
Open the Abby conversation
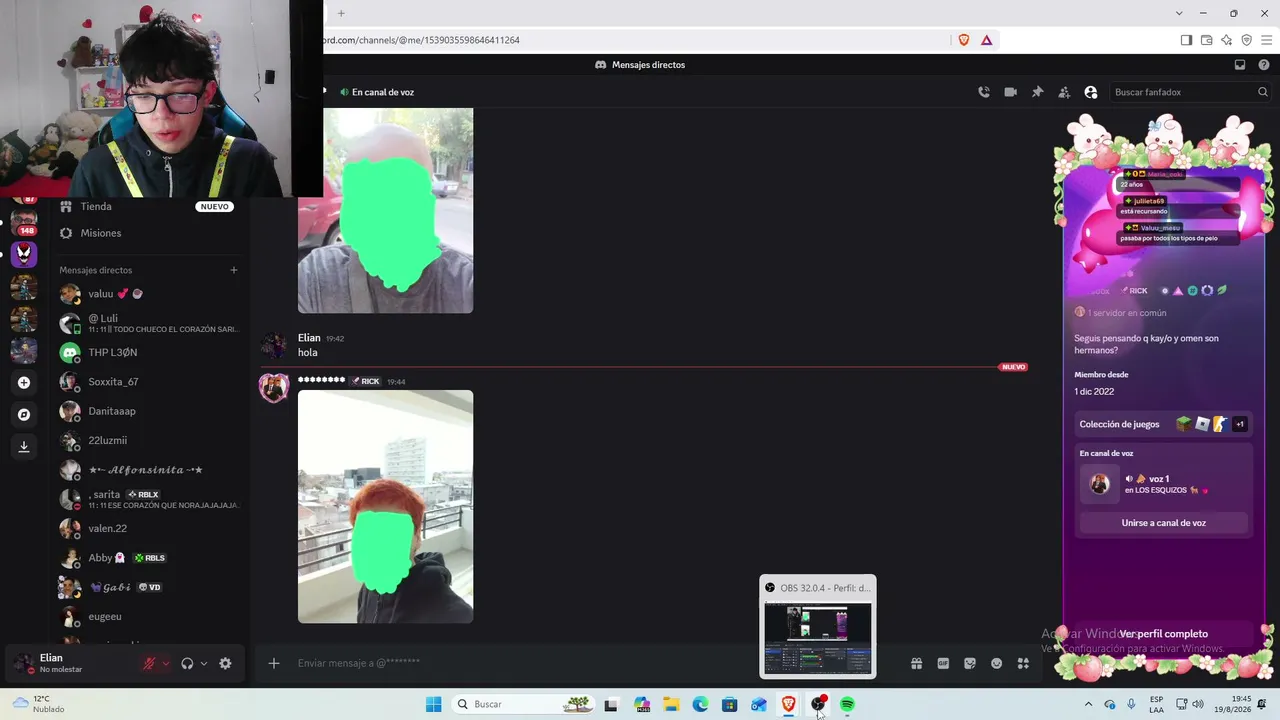click(148, 558)
